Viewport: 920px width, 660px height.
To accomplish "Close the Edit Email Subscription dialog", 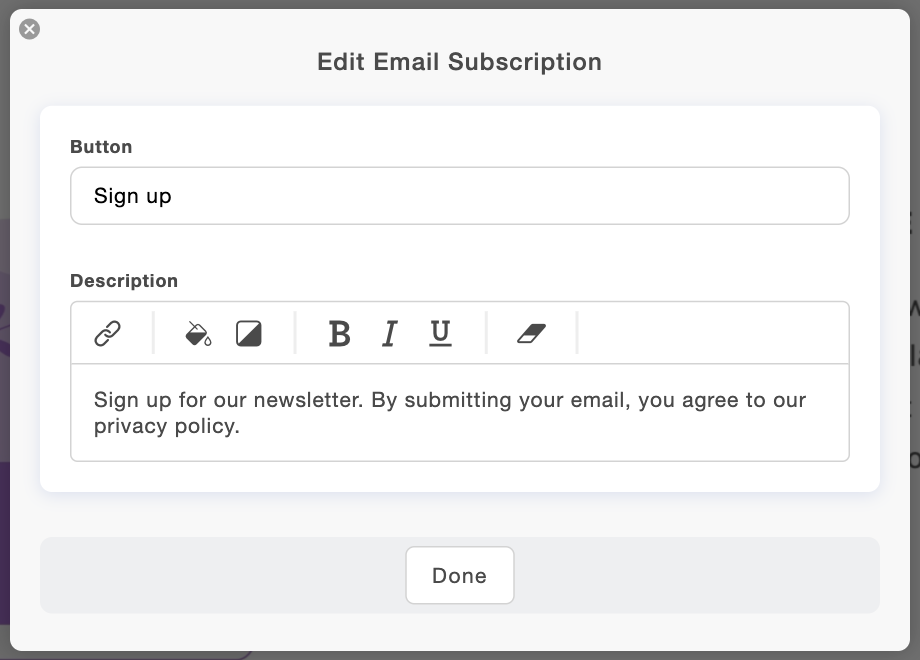I will tap(30, 29).
